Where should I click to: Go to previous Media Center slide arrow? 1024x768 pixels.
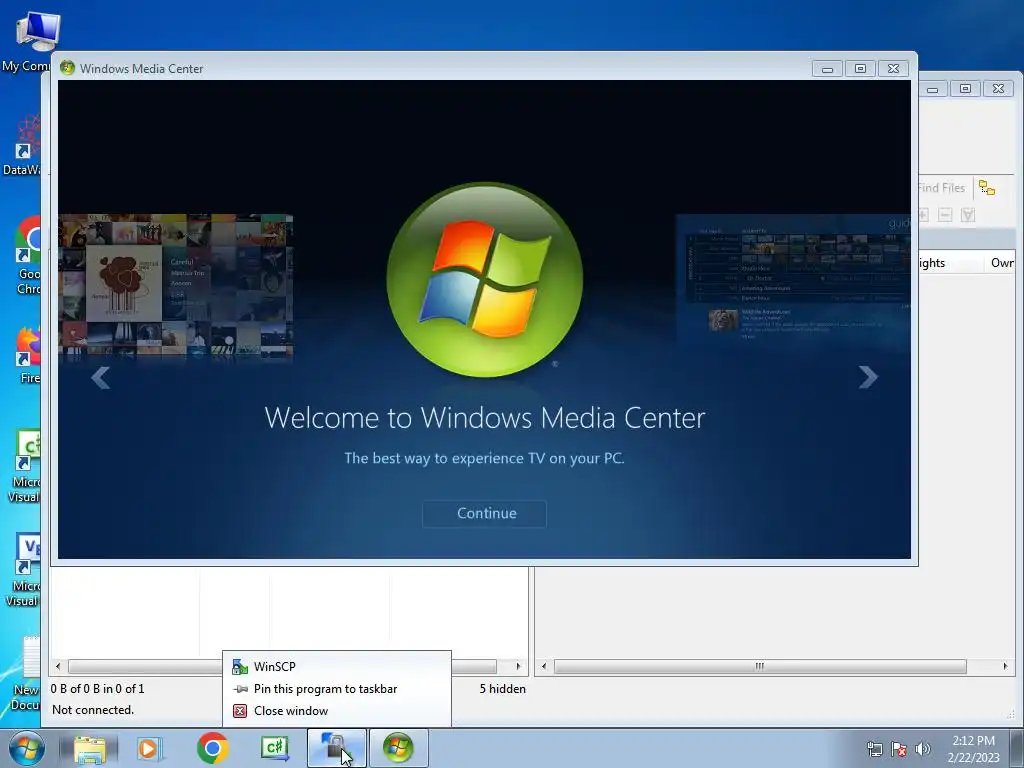pos(101,377)
